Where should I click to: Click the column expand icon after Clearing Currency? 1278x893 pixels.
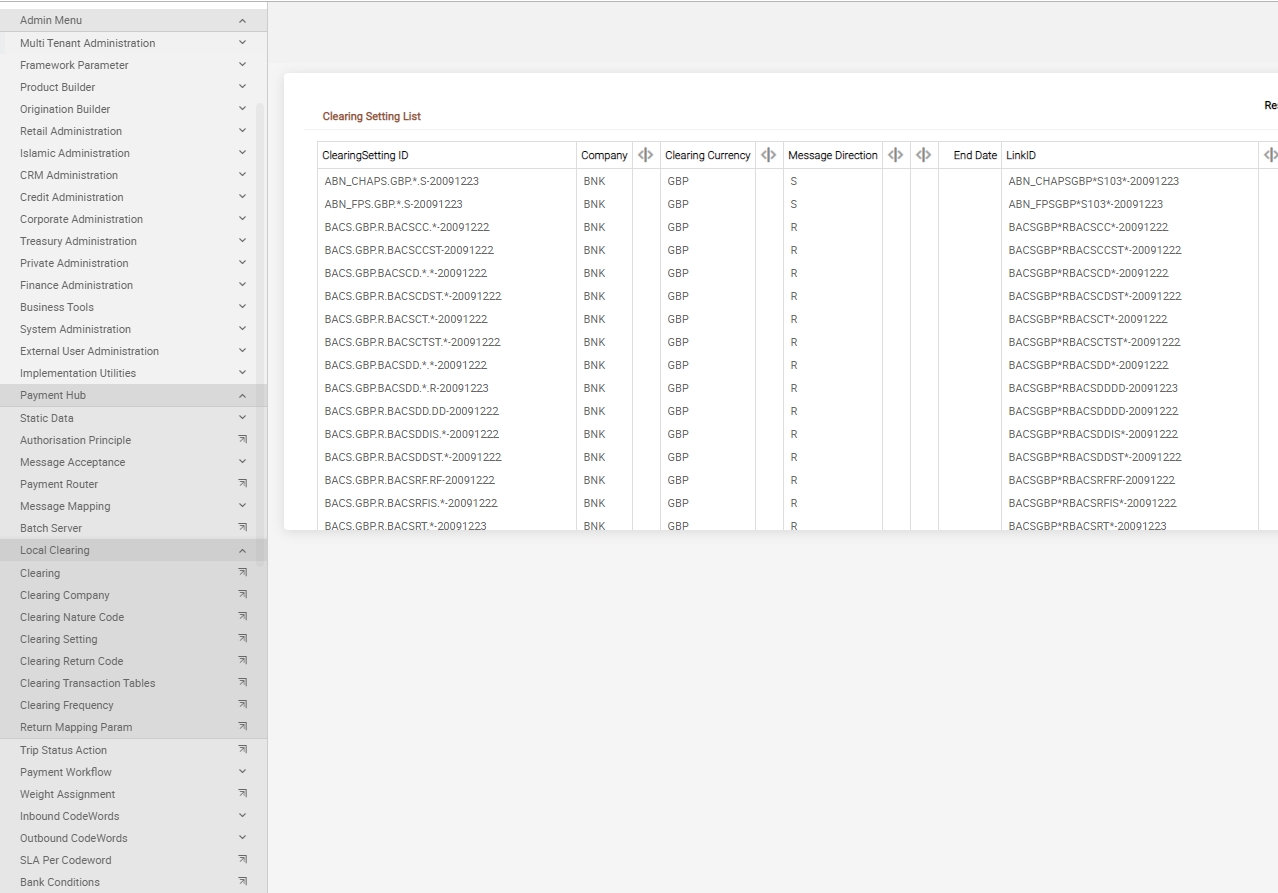(769, 155)
